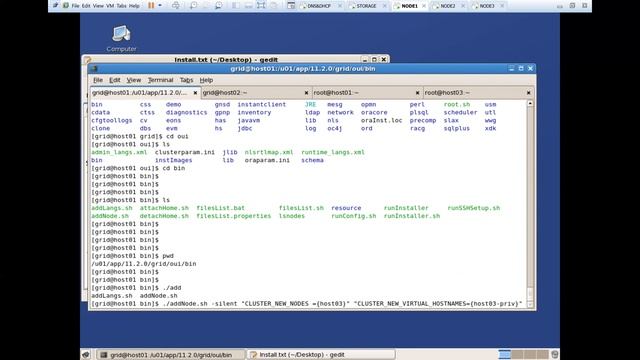Open the Computer desktop icon
This screenshot has width=640, height=360.
pyautogui.click(x=121, y=39)
